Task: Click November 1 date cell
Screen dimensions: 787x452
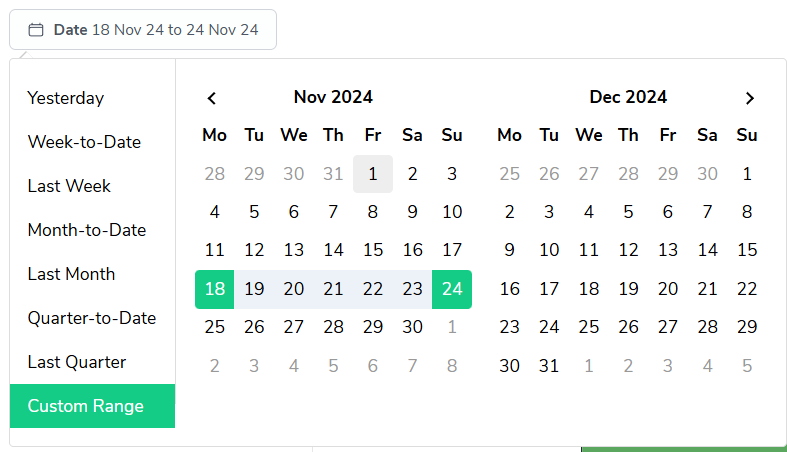Action: 373,174
